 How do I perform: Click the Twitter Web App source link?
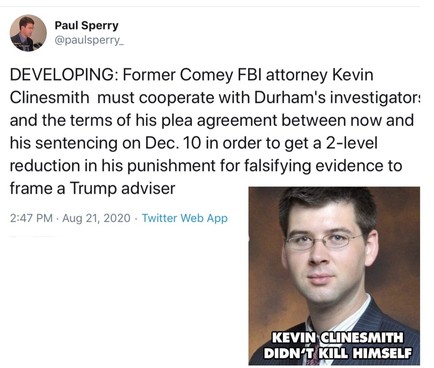coord(185,218)
